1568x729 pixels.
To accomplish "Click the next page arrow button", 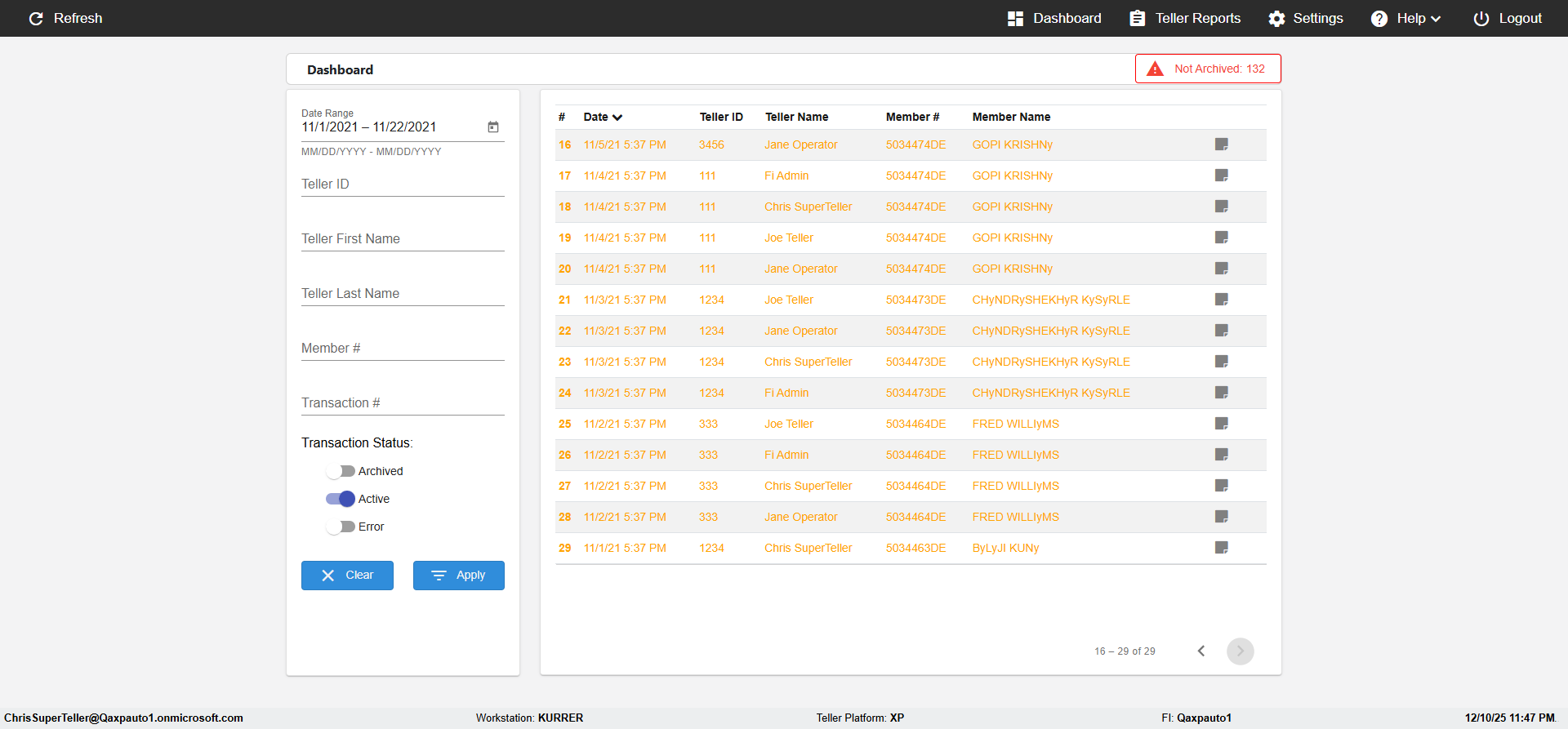I will (1241, 651).
